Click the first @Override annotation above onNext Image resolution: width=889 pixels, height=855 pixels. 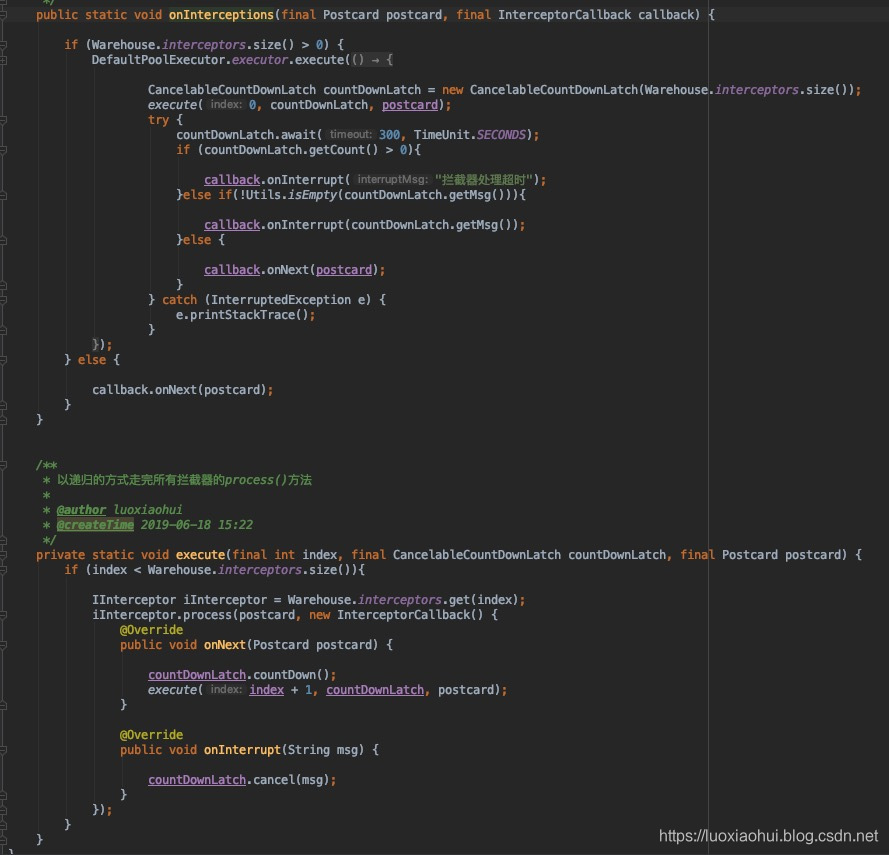151,630
